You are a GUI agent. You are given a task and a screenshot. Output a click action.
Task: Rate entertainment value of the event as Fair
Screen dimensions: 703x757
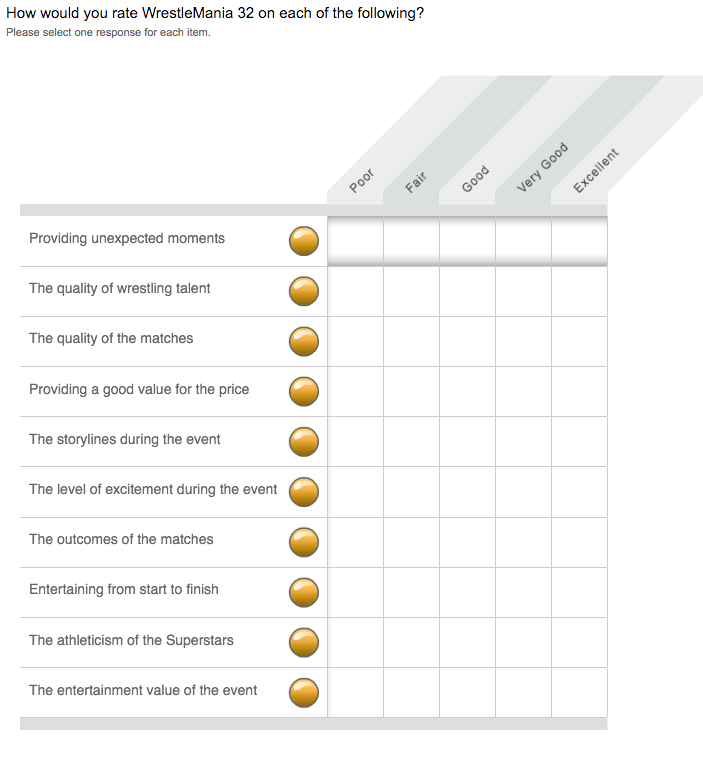[x=411, y=692]
